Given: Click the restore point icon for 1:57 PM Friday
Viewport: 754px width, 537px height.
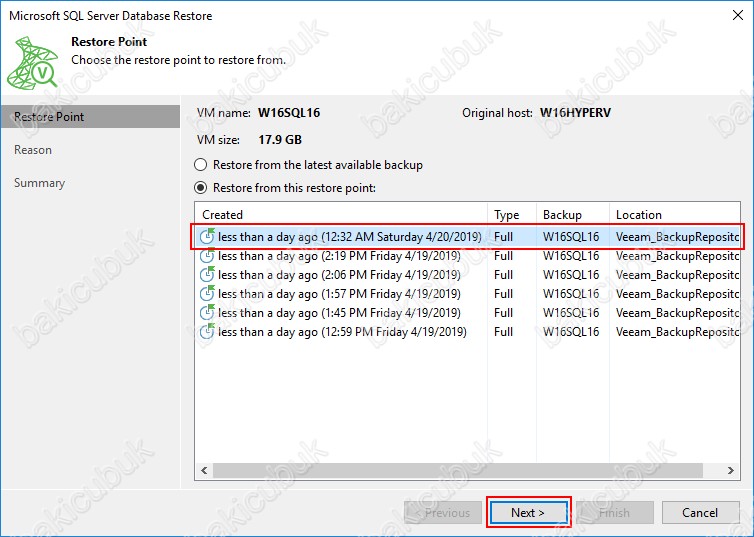Looking at the screenshot, I should 207,293.
